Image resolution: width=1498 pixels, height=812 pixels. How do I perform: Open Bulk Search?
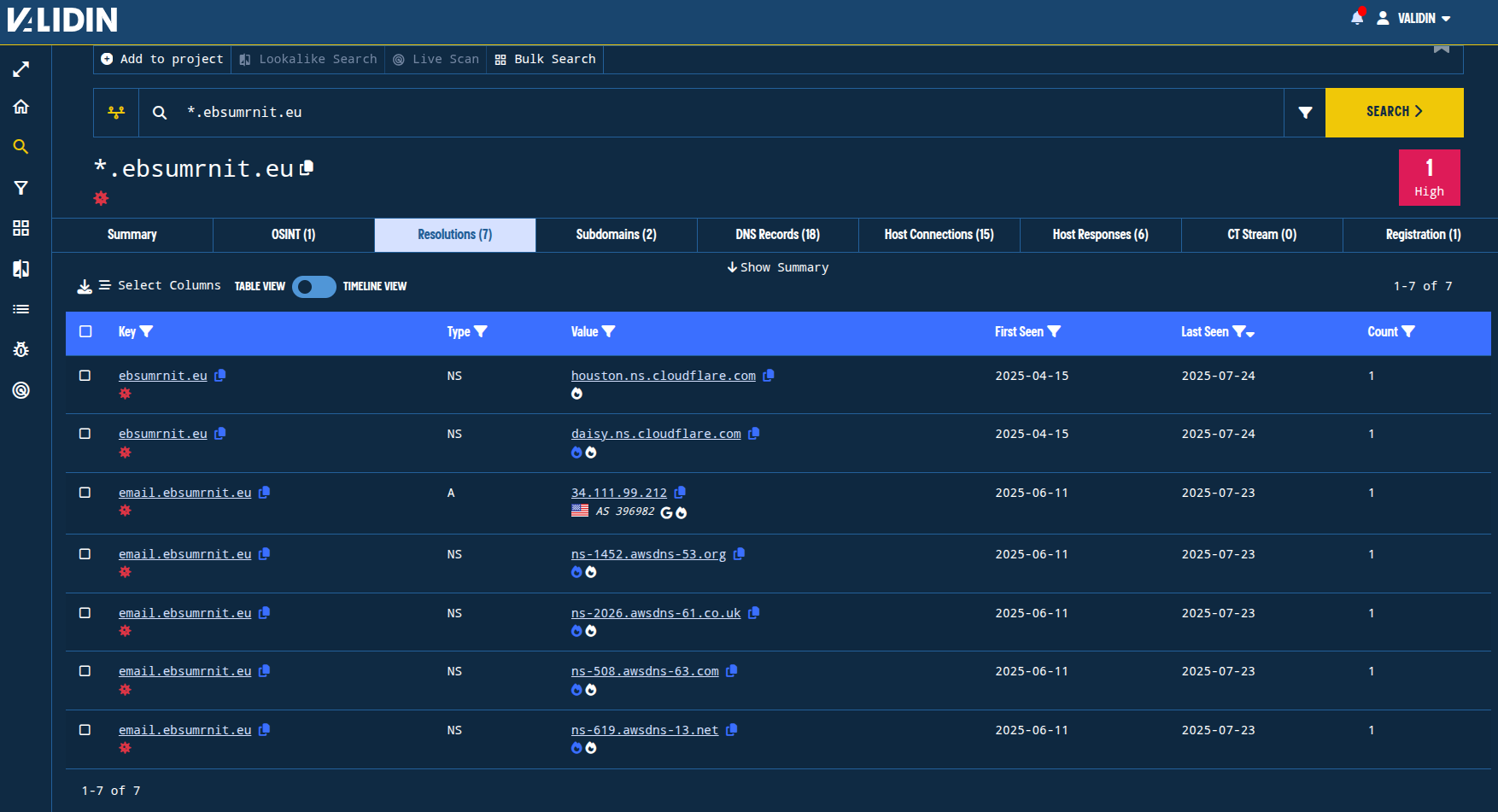545,59
